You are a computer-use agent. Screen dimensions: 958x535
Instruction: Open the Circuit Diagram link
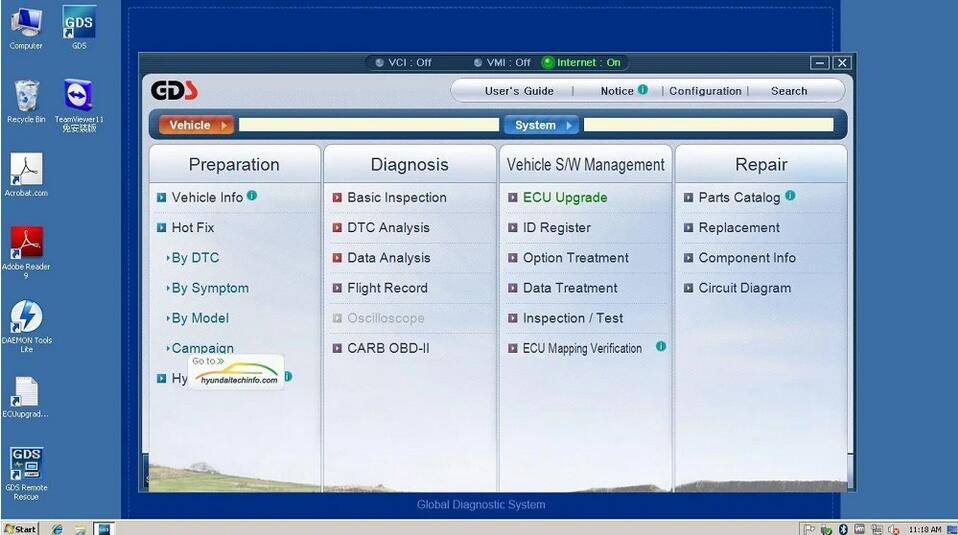[744, 288]
